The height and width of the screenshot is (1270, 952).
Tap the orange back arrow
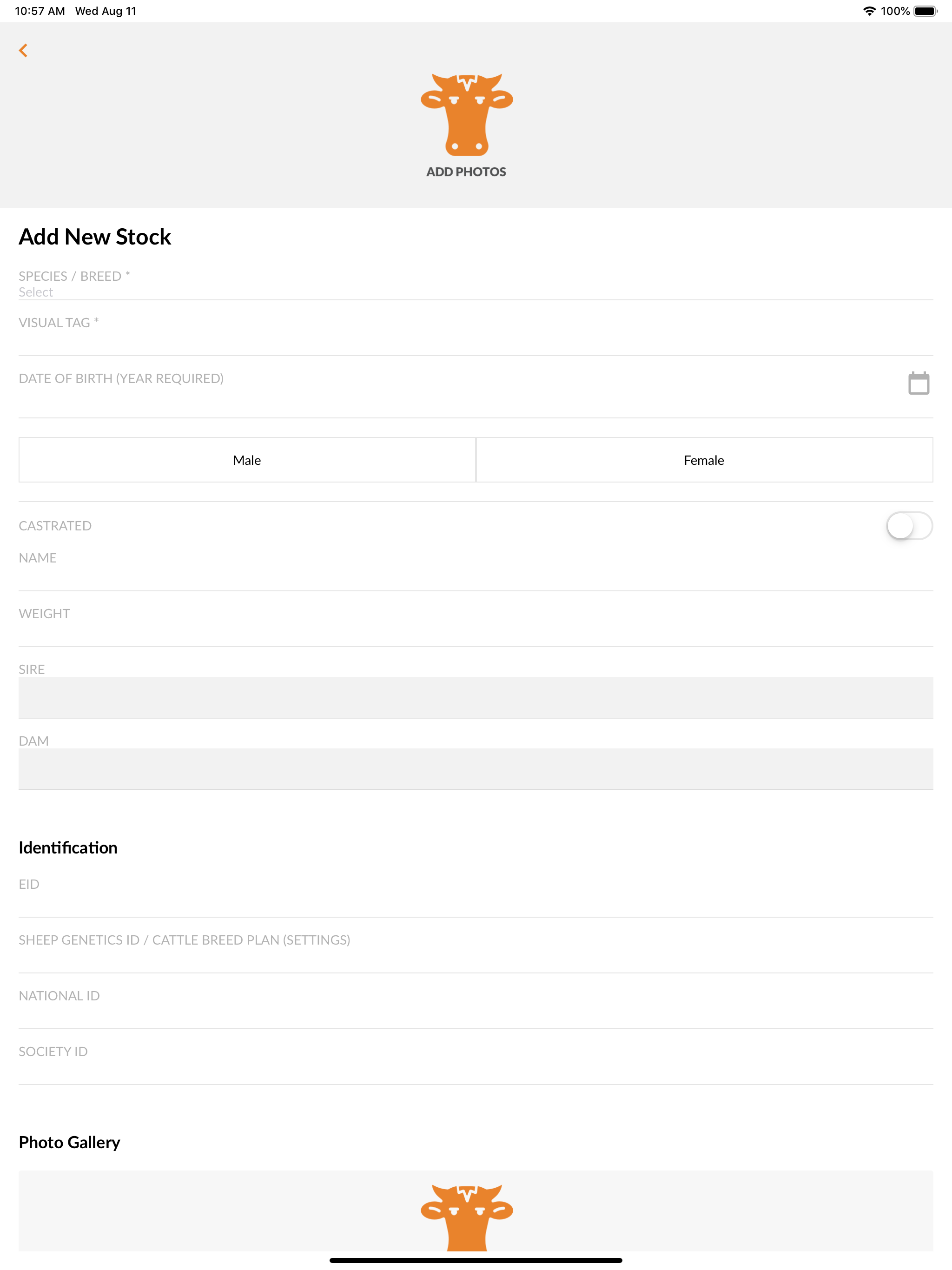(x=24, y=51)
